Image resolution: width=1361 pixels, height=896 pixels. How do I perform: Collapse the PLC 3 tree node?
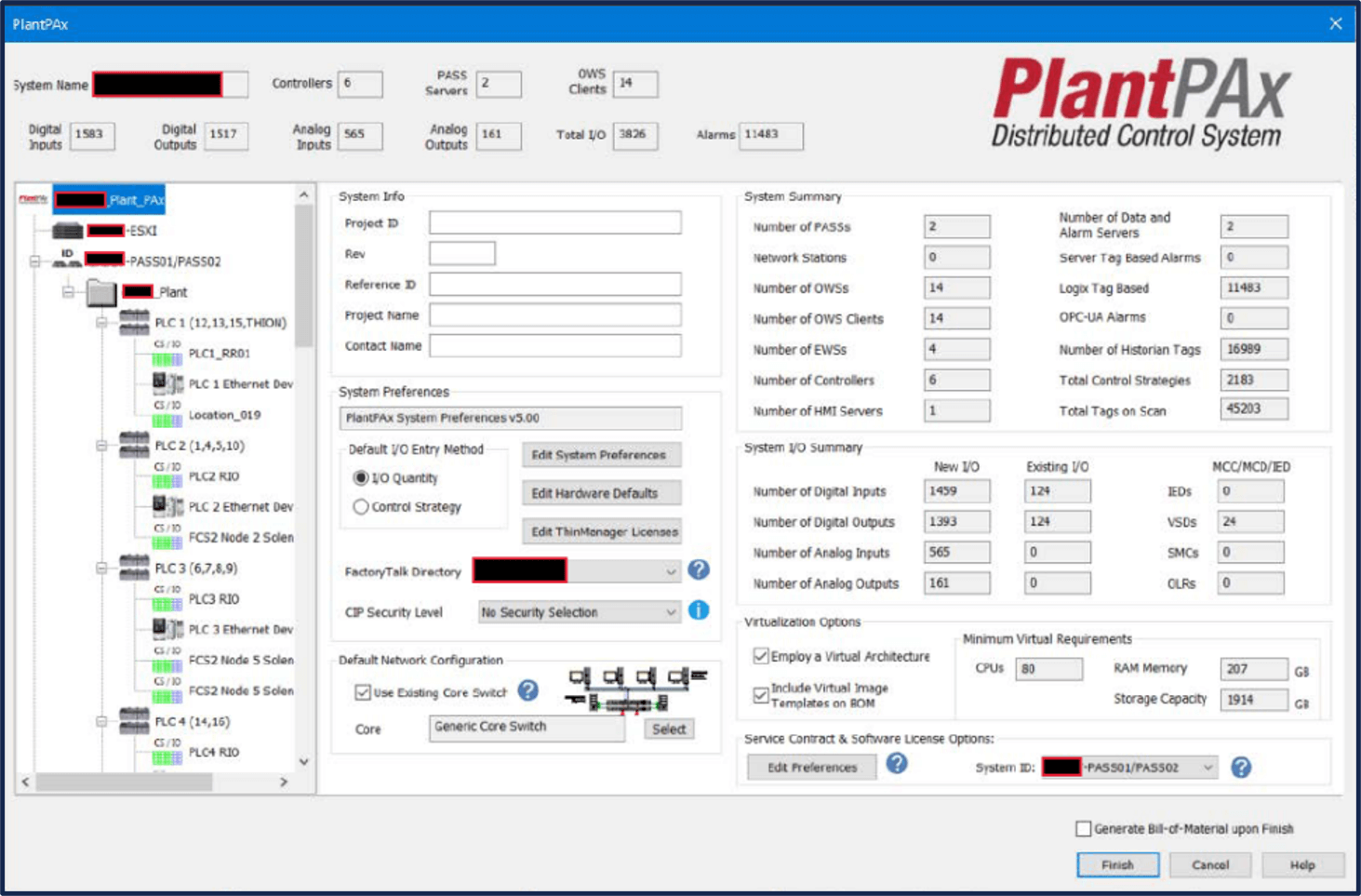point(101,568)
